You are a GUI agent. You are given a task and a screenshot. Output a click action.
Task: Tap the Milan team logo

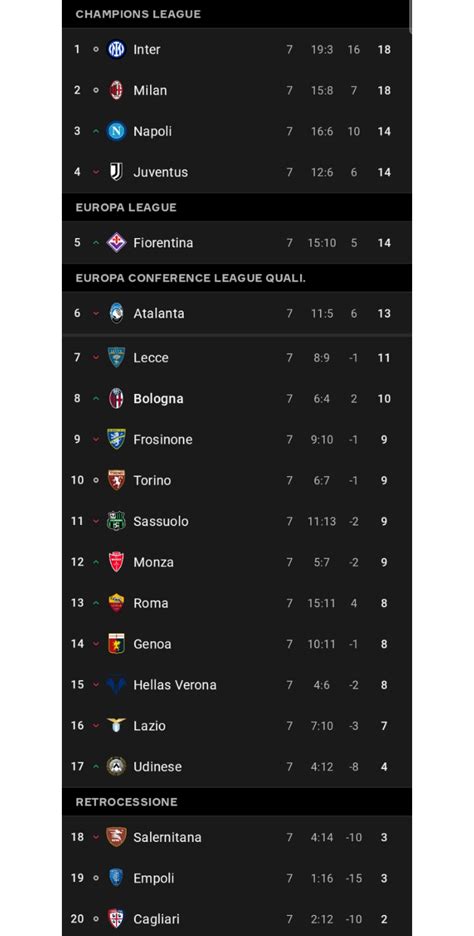[x=116, y=90]
